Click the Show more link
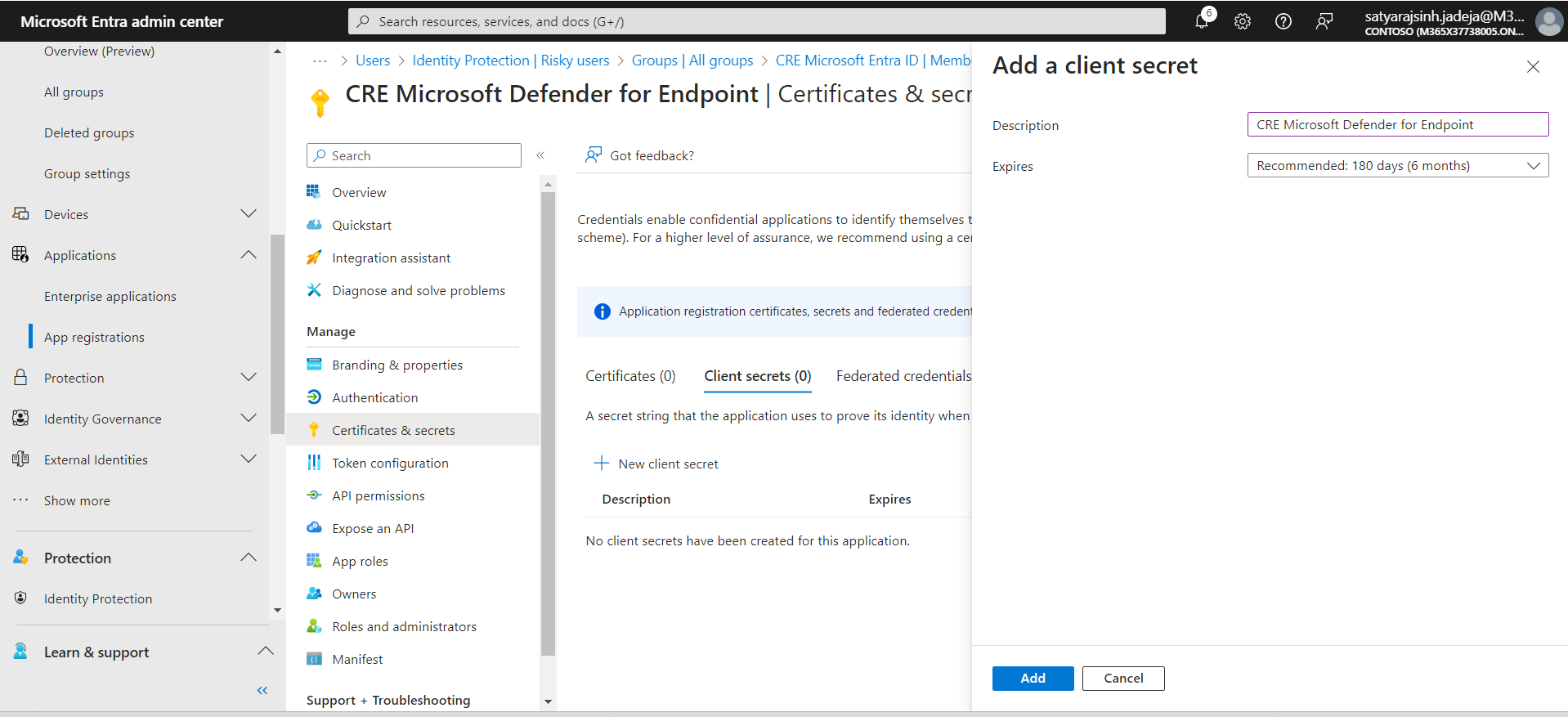Viewport: 1568px width, 717px height. click(x=77, y=500)
